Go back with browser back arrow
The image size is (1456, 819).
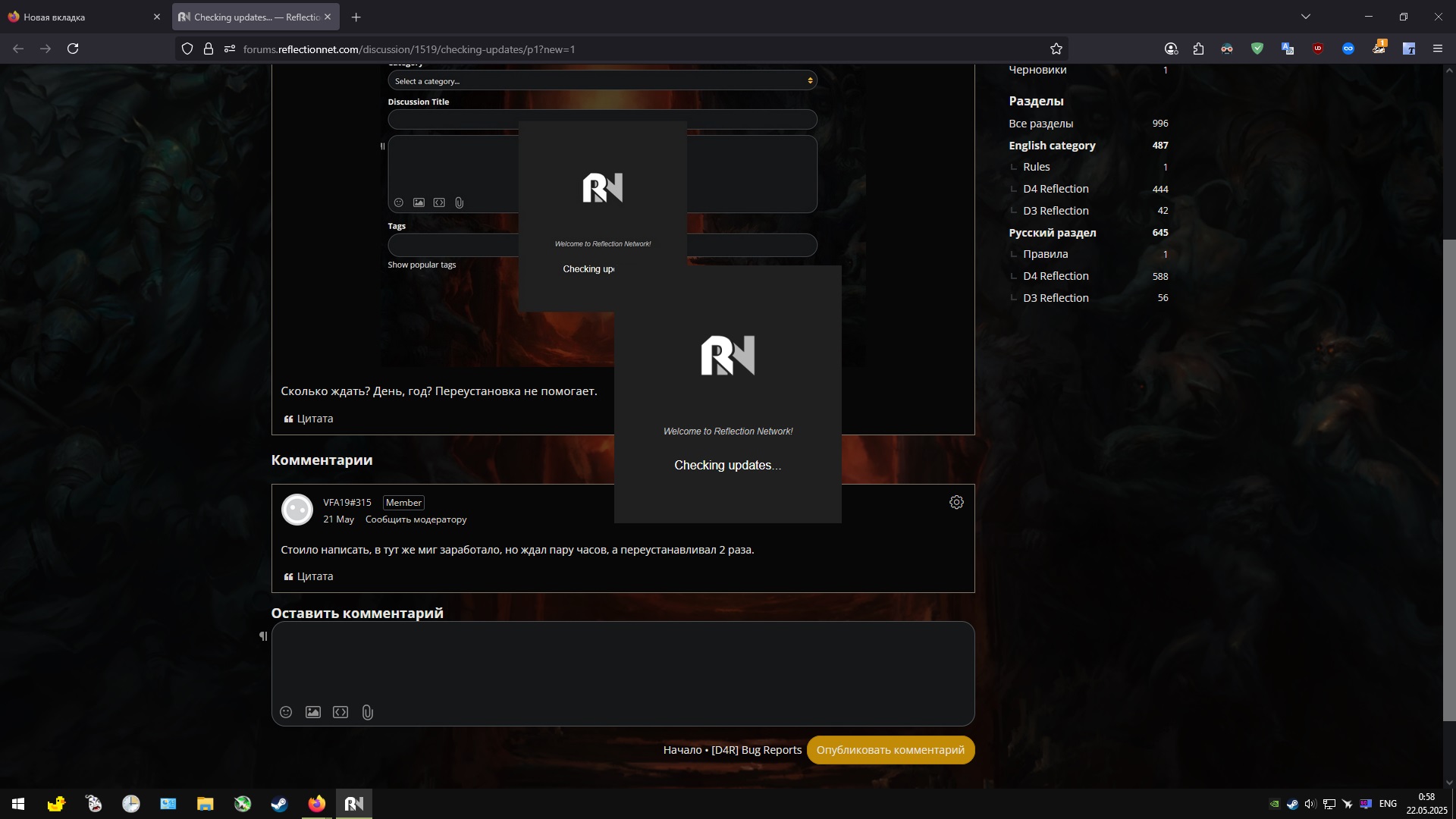(18, 49)
